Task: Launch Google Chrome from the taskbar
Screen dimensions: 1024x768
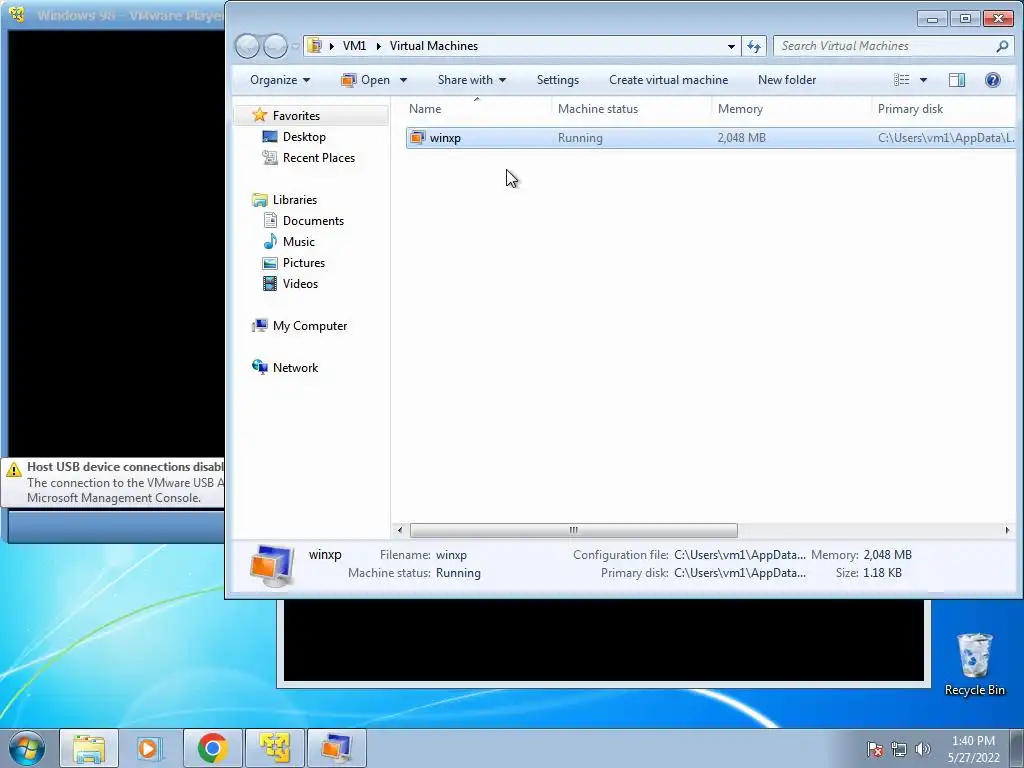Action: coord(212,748)
